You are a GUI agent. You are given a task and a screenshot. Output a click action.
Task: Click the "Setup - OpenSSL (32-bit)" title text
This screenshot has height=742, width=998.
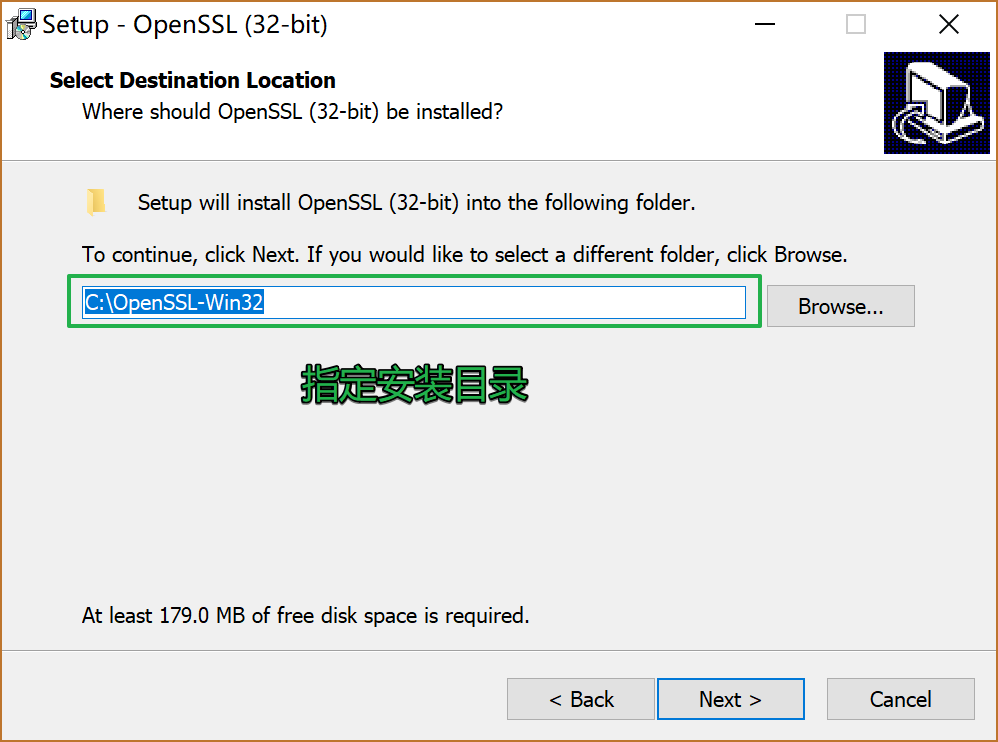pos(185,25)
